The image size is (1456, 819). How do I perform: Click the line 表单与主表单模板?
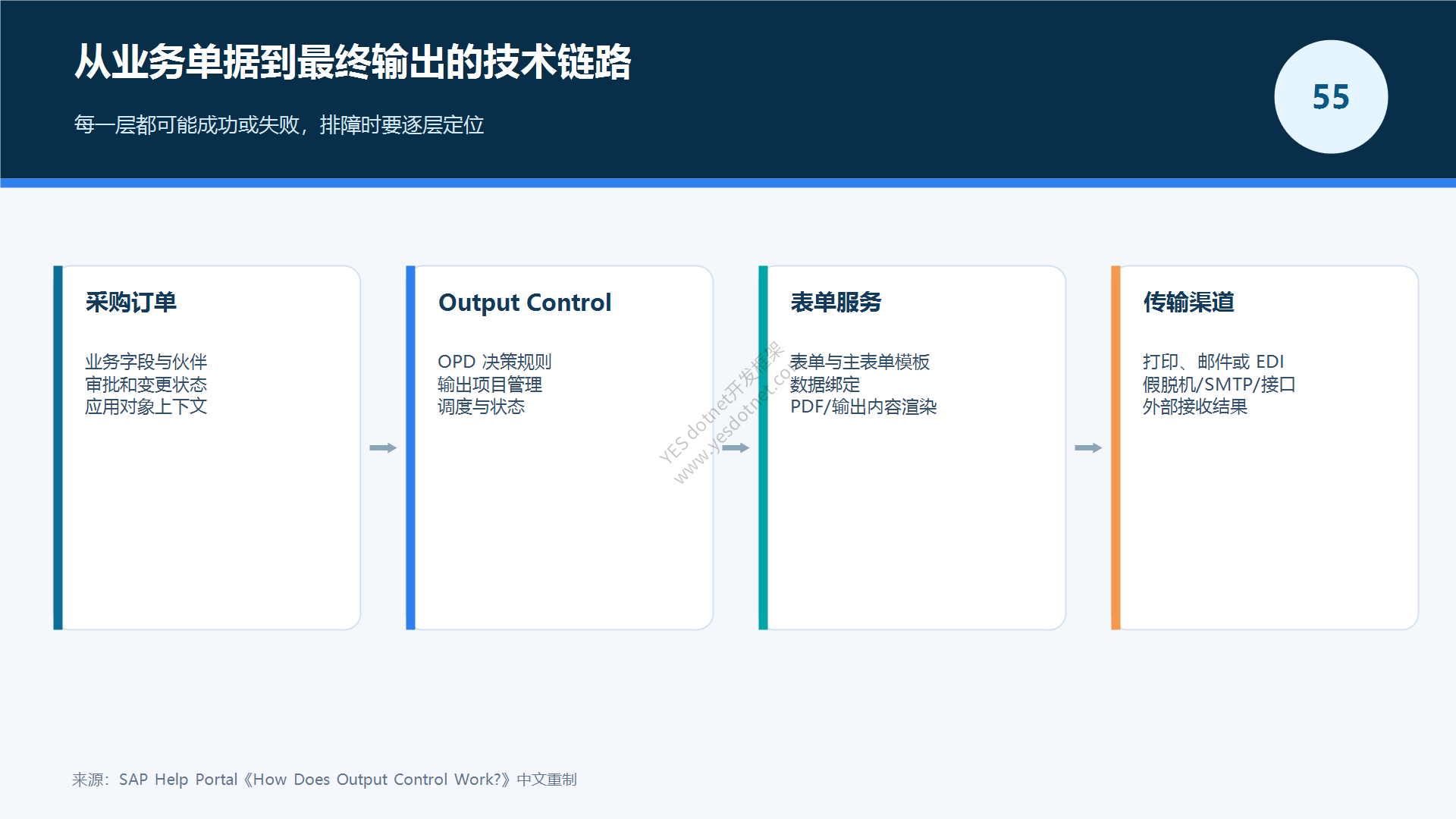[x=860, y=362]
